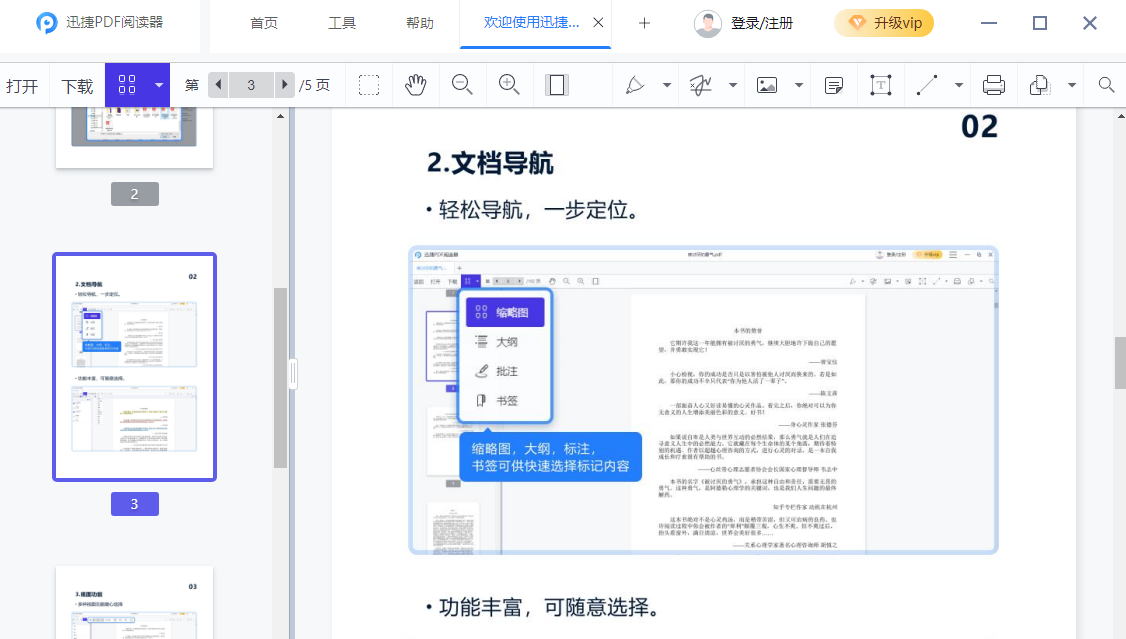This screenshot has width=1126, height=639.
Task: Click the page 3 number label
Action: click(x=135, y=504)
